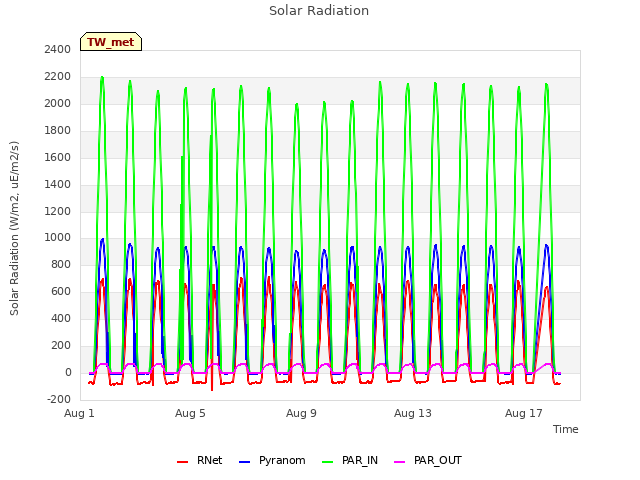This screenshot has width=640, height=480.
Task: Click the red RNet downward spike near -130
Action: click(x=212, y=388)
